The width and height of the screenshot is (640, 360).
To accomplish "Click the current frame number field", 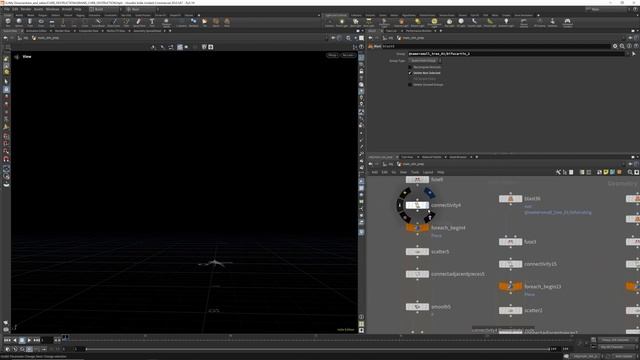I will [47, 340].
